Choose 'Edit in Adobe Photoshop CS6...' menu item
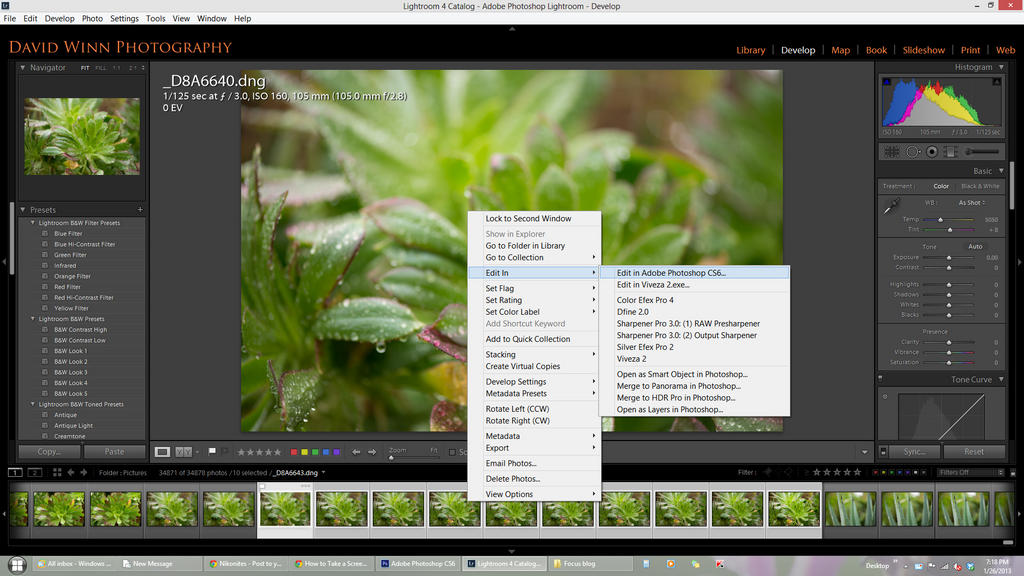This screenshot has height=576, width=1024. coord(671,273)
